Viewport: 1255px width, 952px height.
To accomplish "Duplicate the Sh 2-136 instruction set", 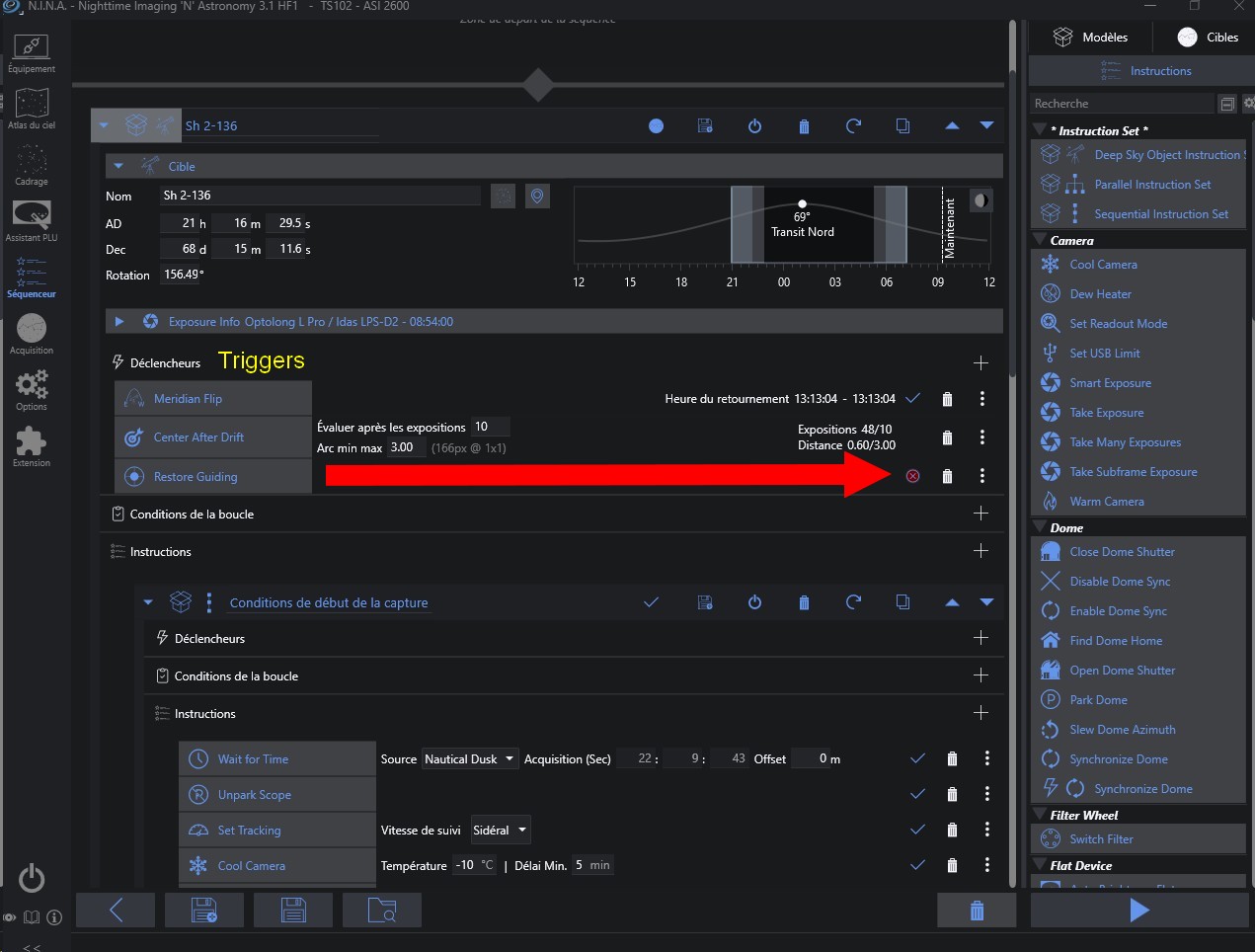I will (902, 125).
